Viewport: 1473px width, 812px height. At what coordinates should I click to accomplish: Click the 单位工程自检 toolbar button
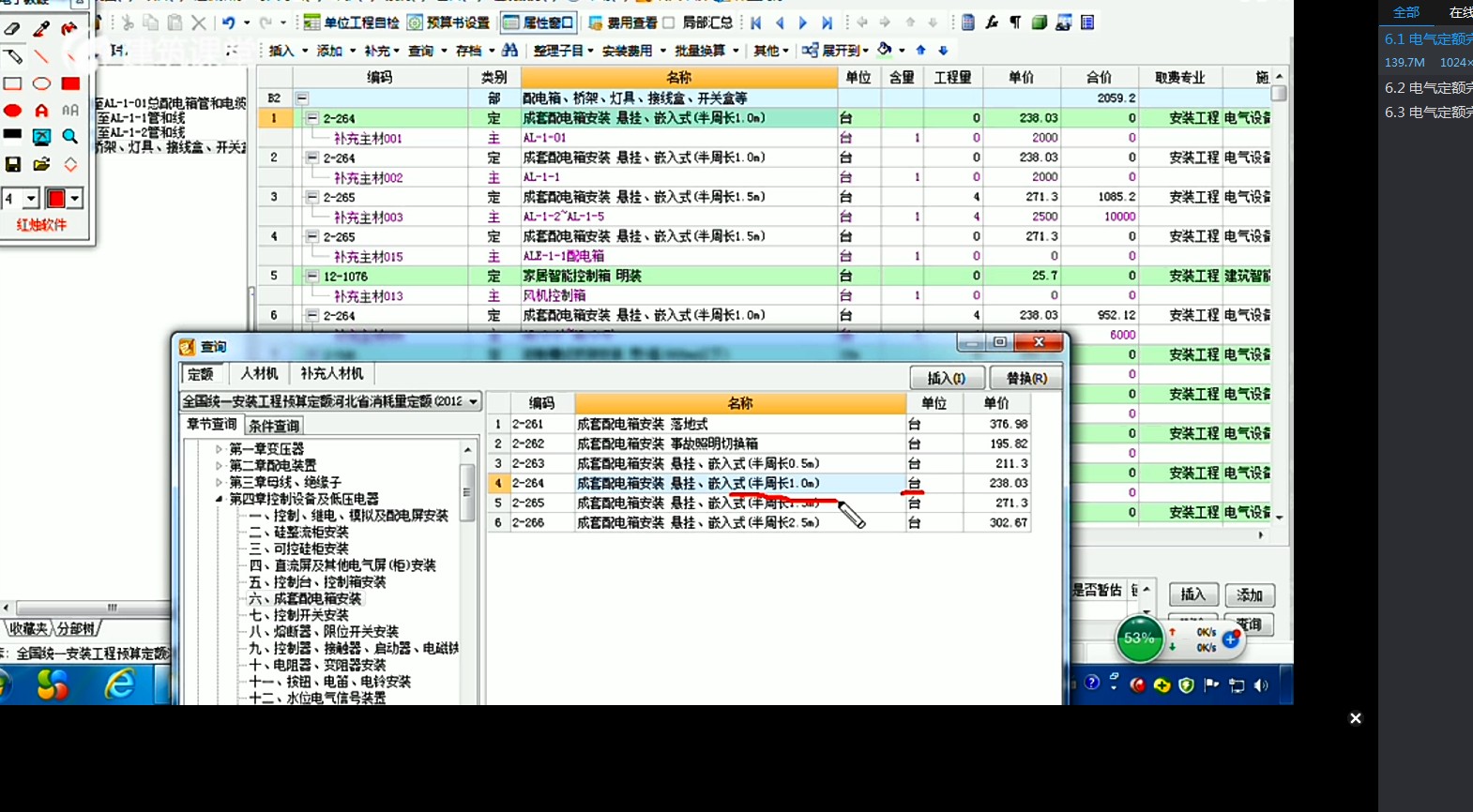(351, 23)
